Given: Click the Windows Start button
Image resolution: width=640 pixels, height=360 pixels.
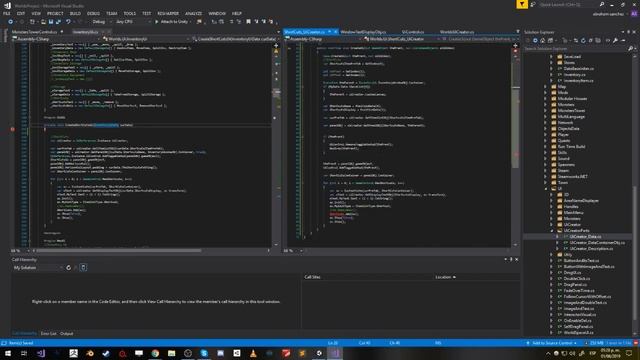Looking at the screenshot, I should click(7, 353).
